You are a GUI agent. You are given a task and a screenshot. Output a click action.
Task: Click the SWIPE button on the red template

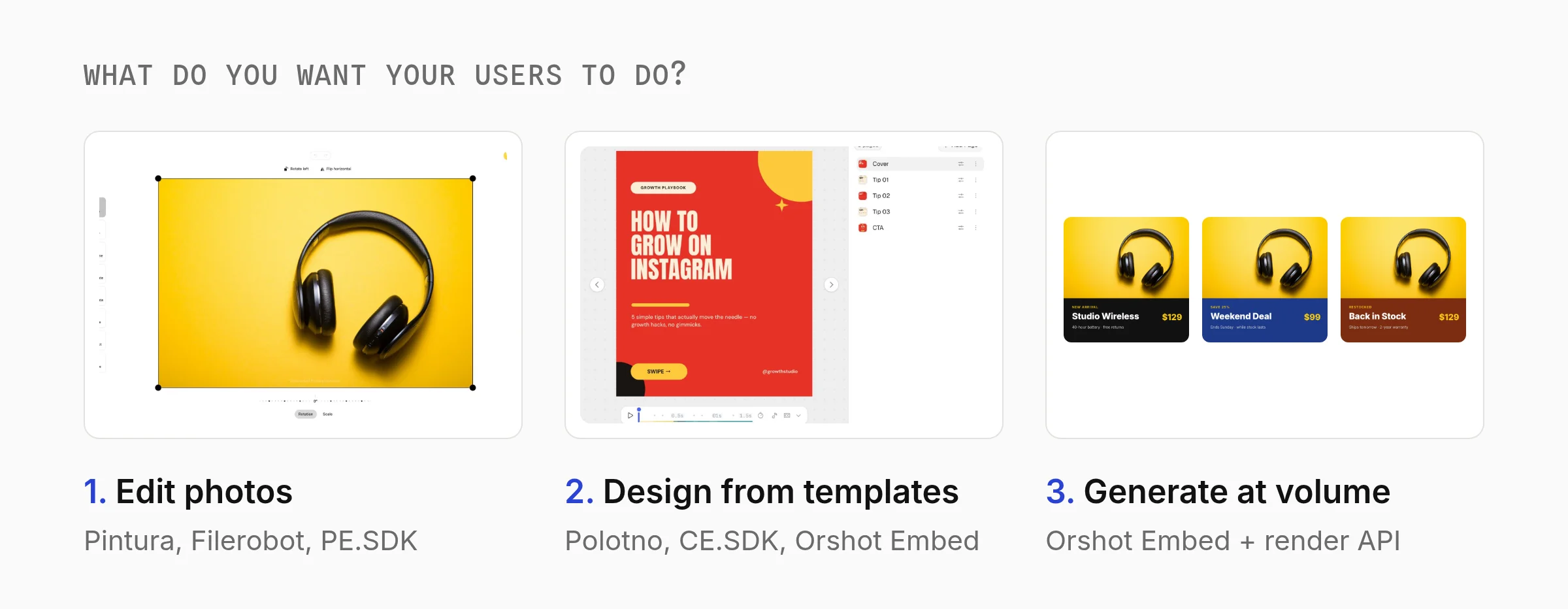(659, 371)
